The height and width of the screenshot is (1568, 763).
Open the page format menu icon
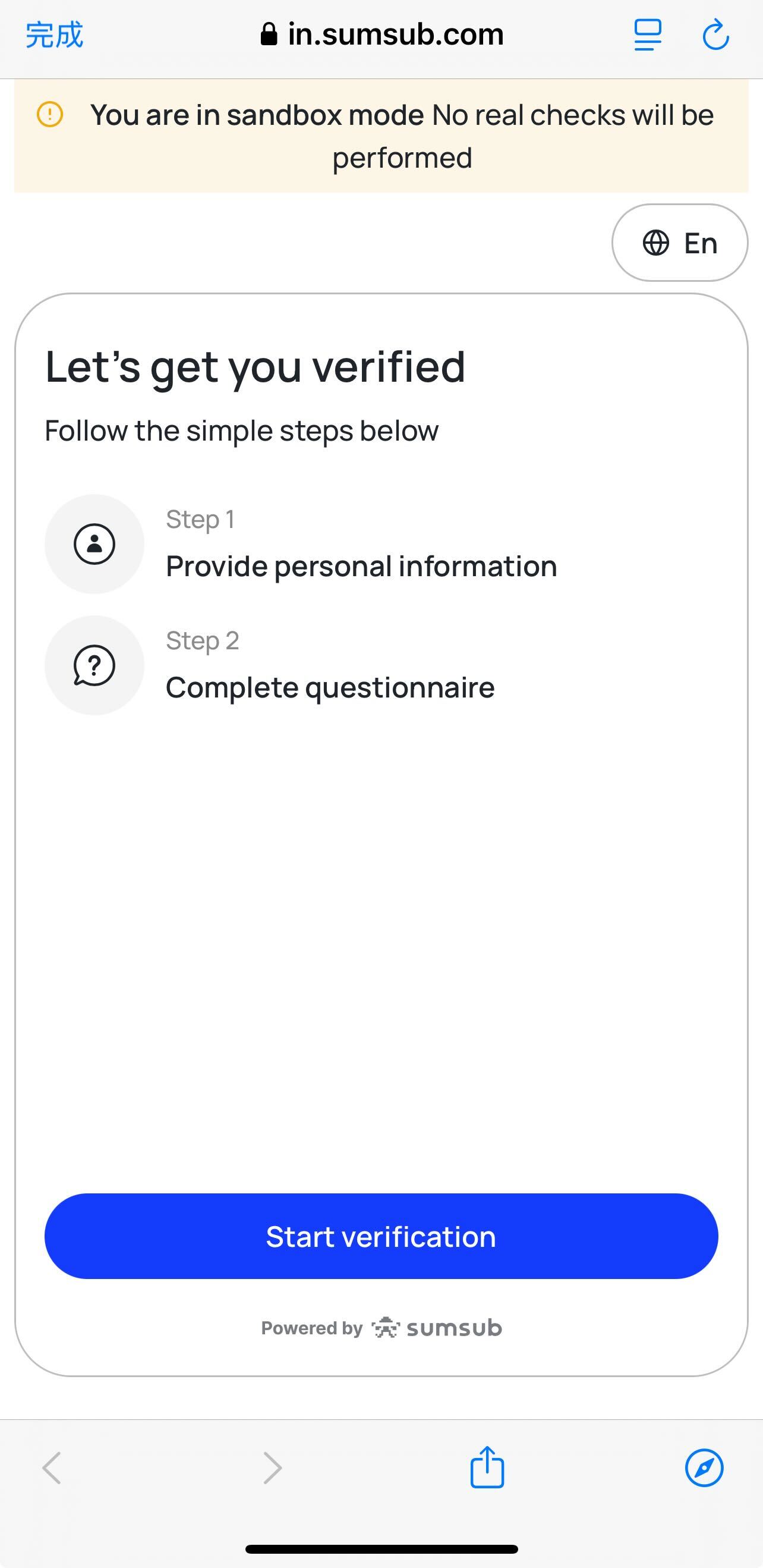(647, 34)
